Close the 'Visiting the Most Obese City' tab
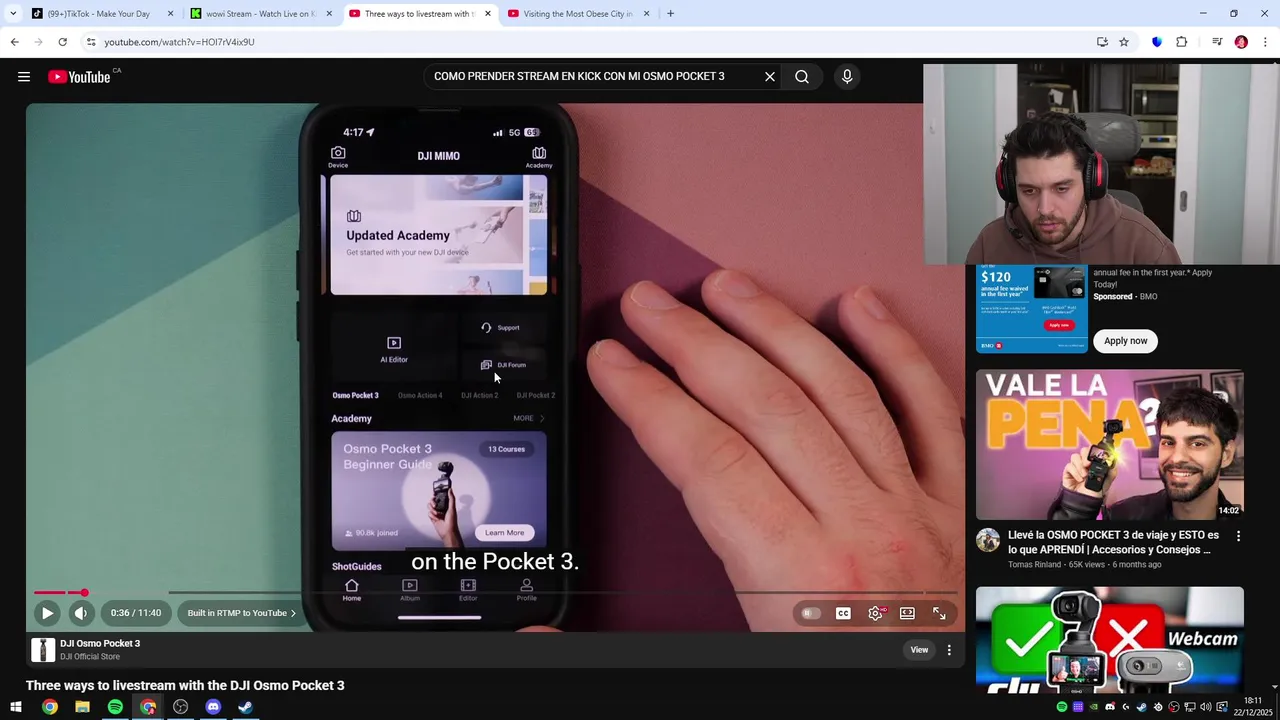1280x720 pixels. click(x=646, y=14)
